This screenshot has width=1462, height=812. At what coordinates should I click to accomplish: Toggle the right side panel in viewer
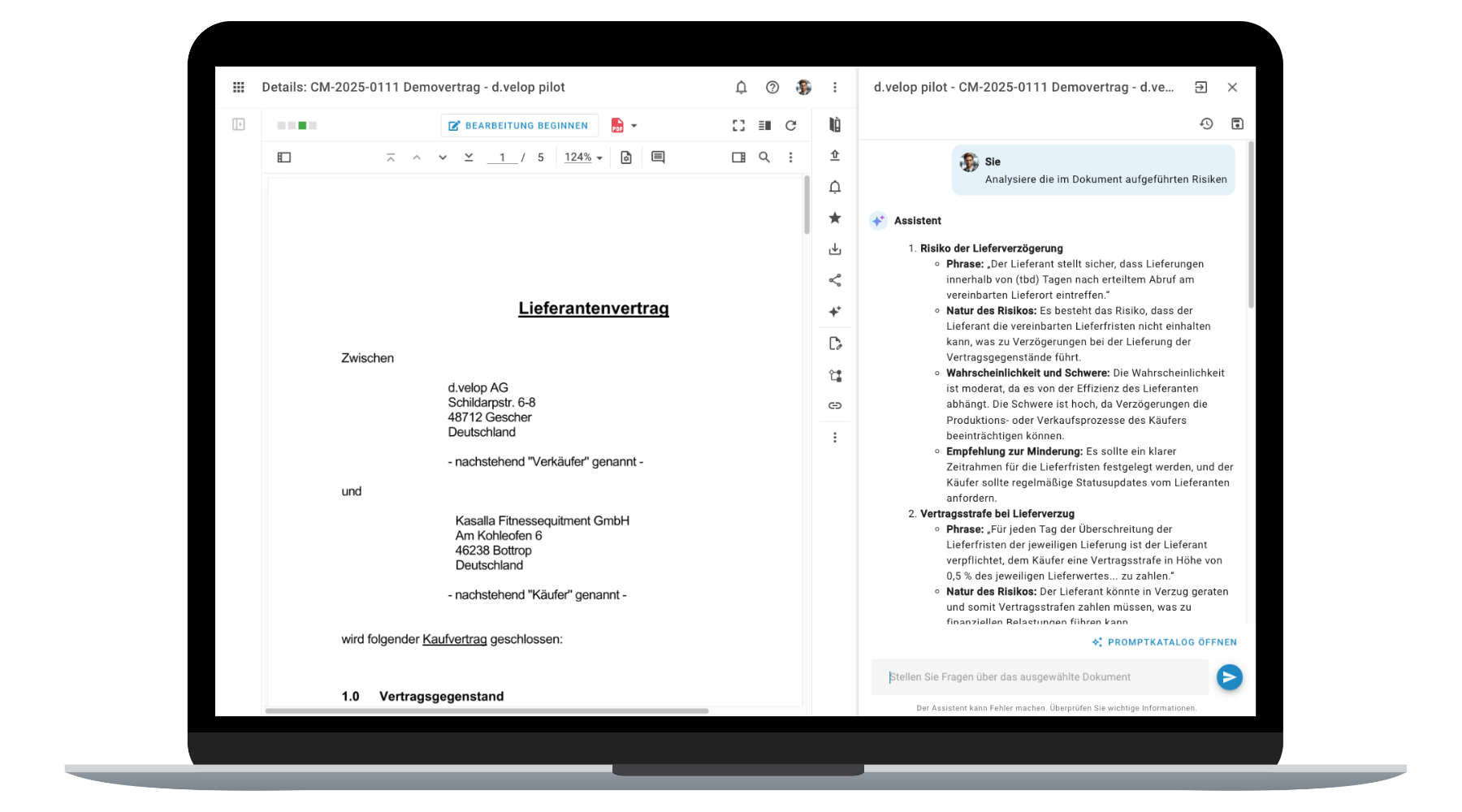point(738,158)
